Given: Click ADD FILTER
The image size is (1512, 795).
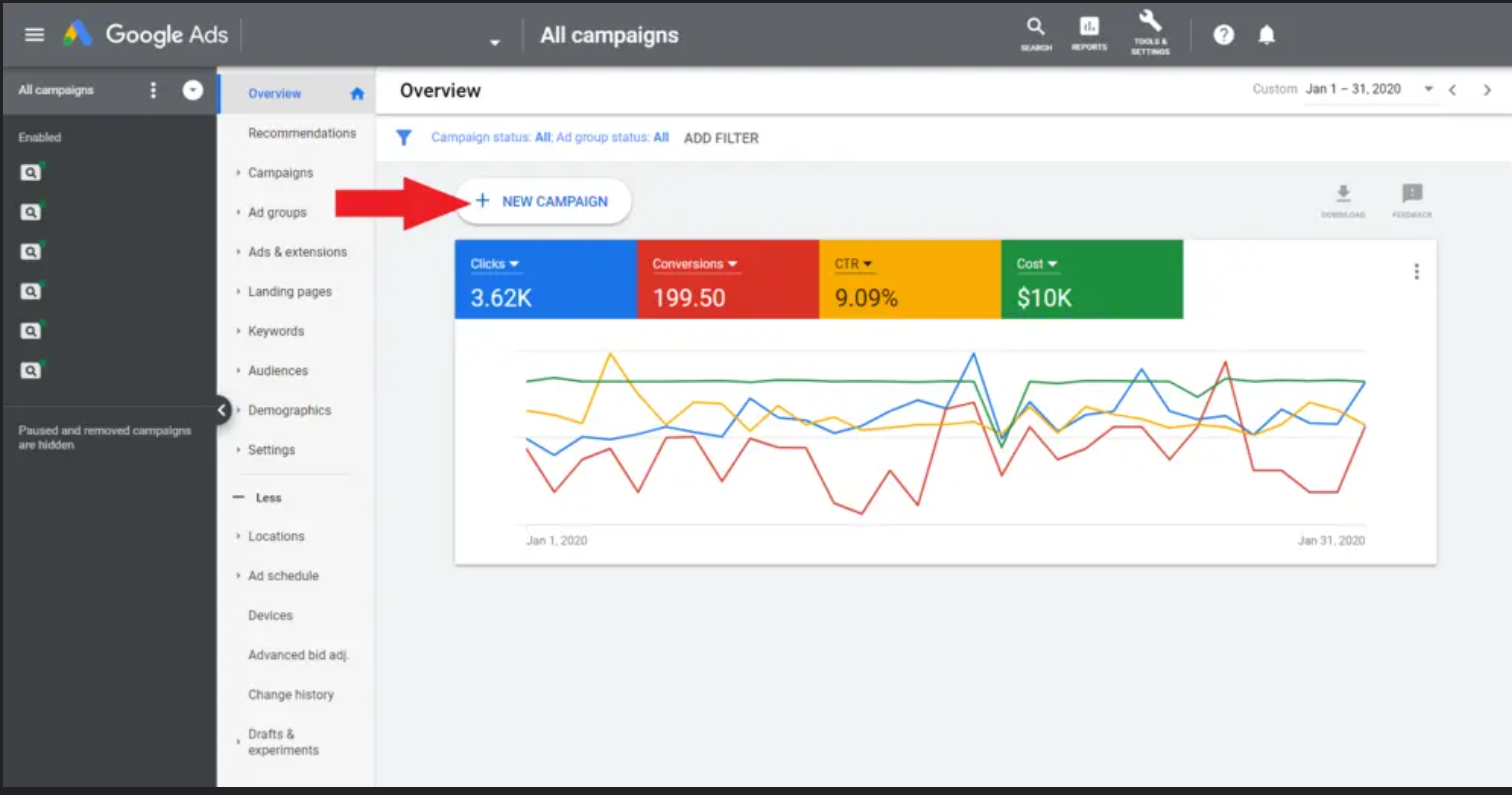Looking at the screenshot, I should [x=721, y=138].
